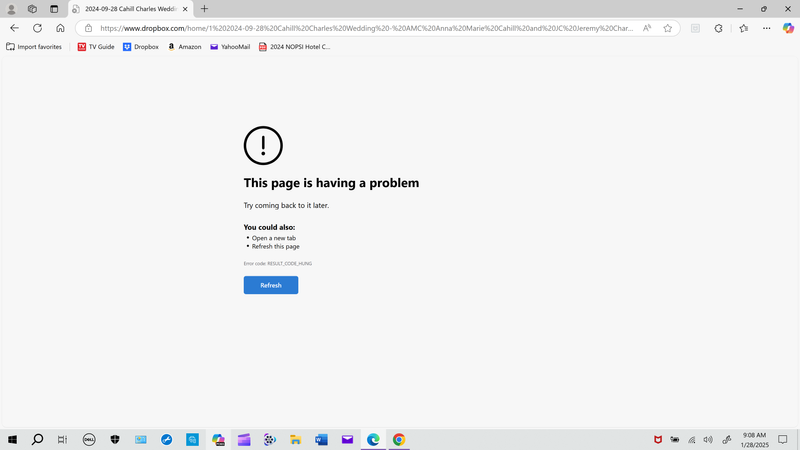Screen dimensions: 800x450
Task: Open McAfee tray icon
Action: [x=658, y=439]
